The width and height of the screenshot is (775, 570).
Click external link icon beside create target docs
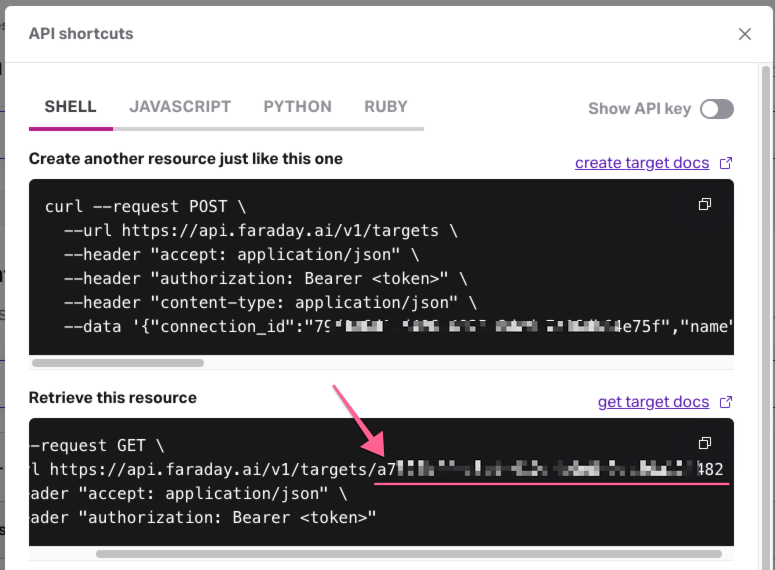(x=726, y=163)
